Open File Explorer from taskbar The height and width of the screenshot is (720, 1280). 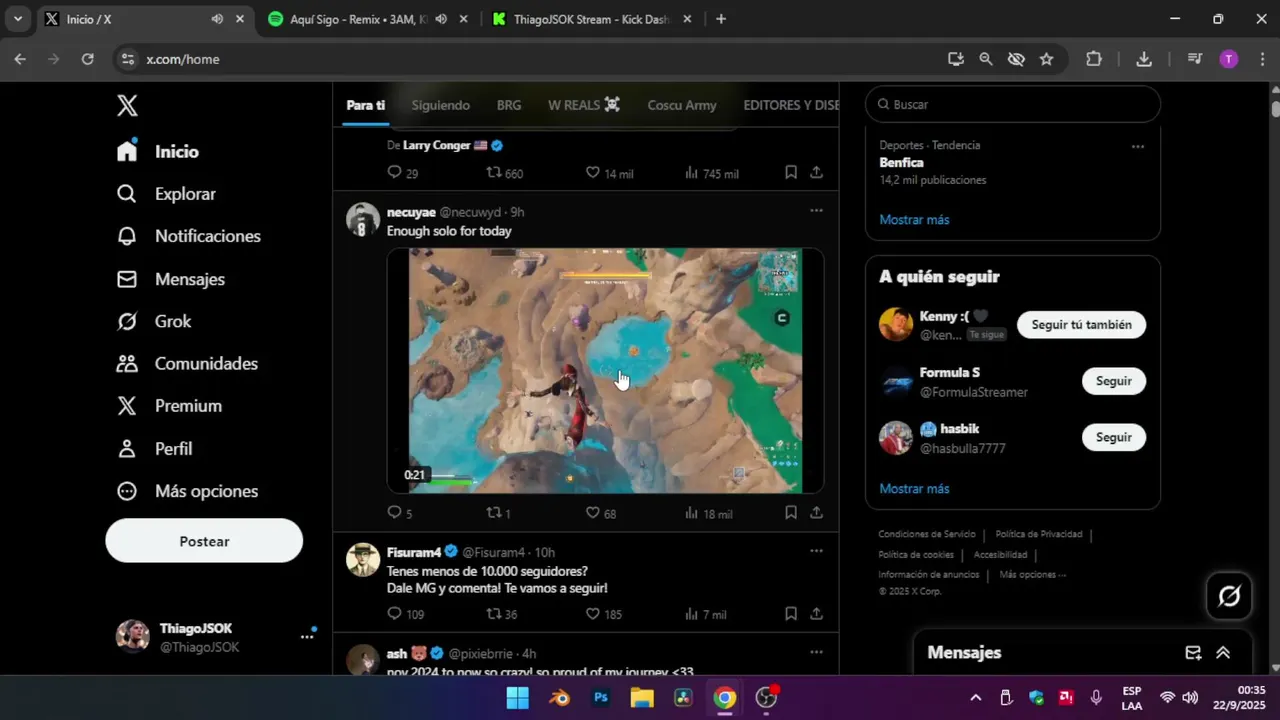642,698
